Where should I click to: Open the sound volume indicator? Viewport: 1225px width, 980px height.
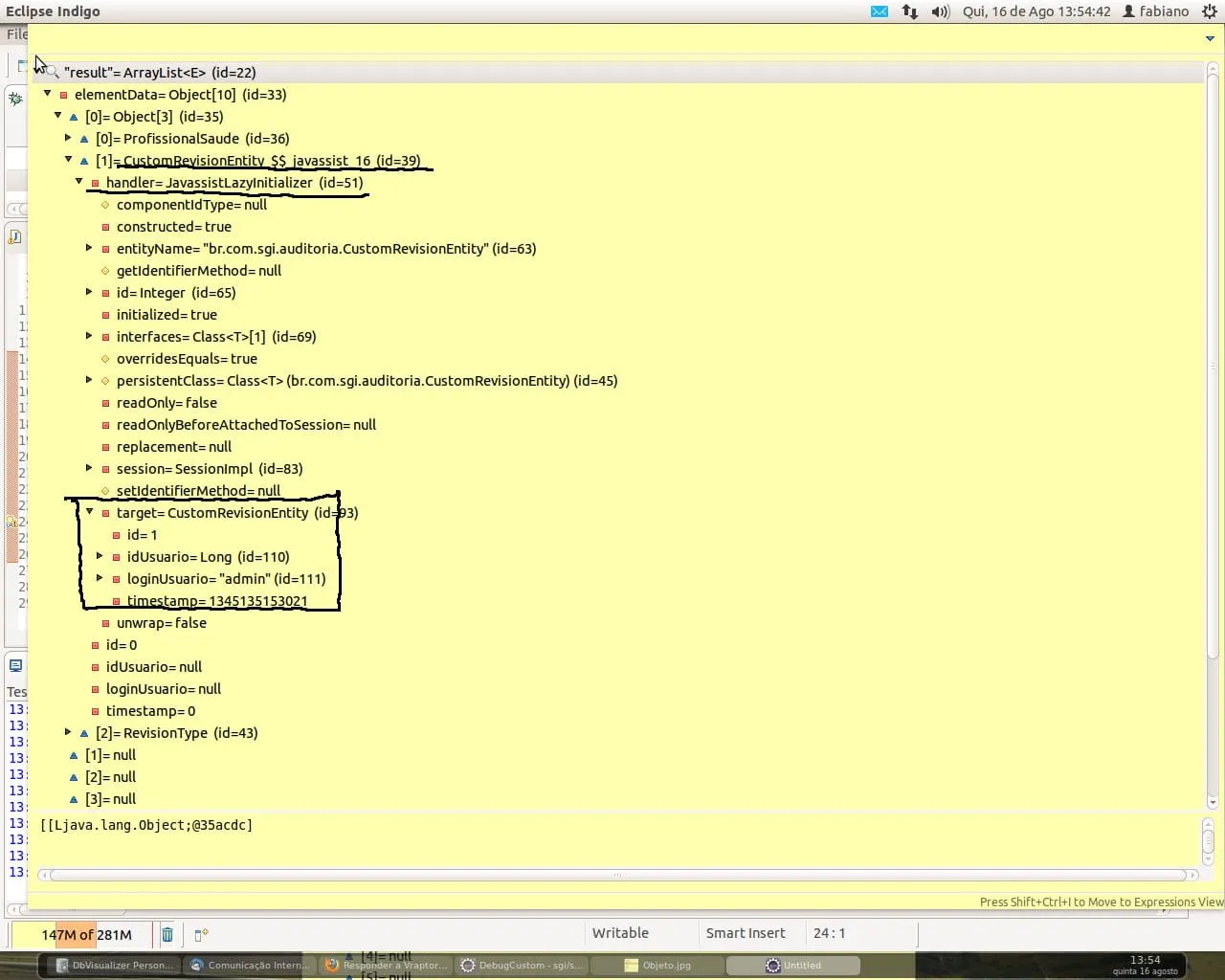tap(941, 11)
